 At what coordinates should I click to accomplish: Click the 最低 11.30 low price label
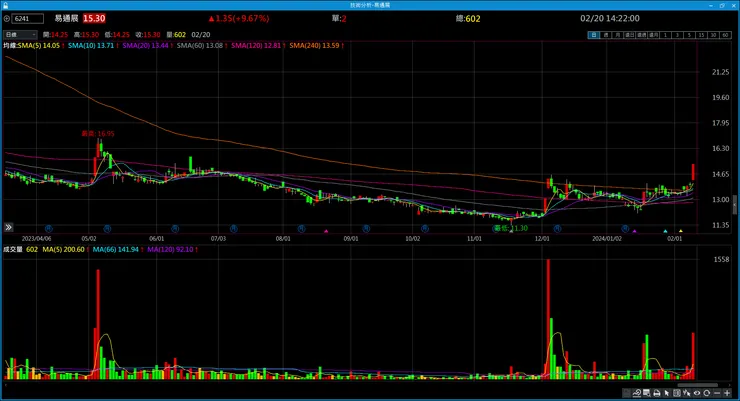511,228
